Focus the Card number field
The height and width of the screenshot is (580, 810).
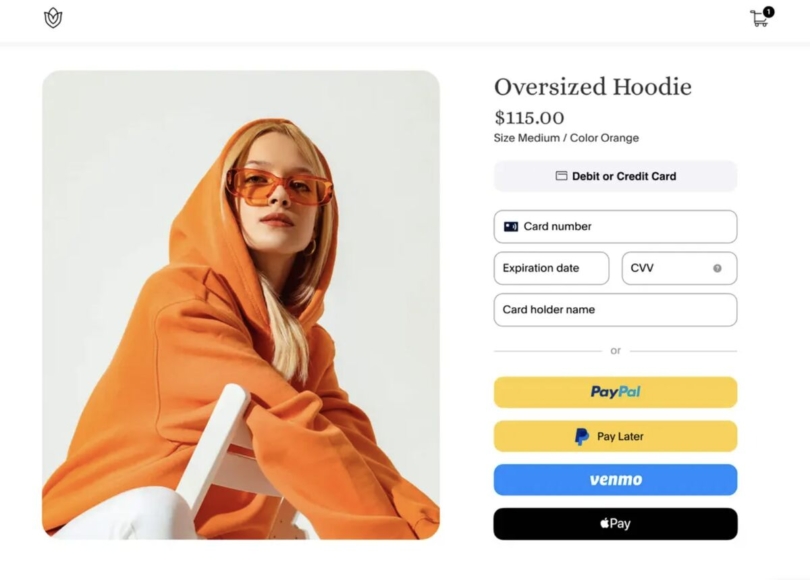pyautogui.click(x=630, y=227)
